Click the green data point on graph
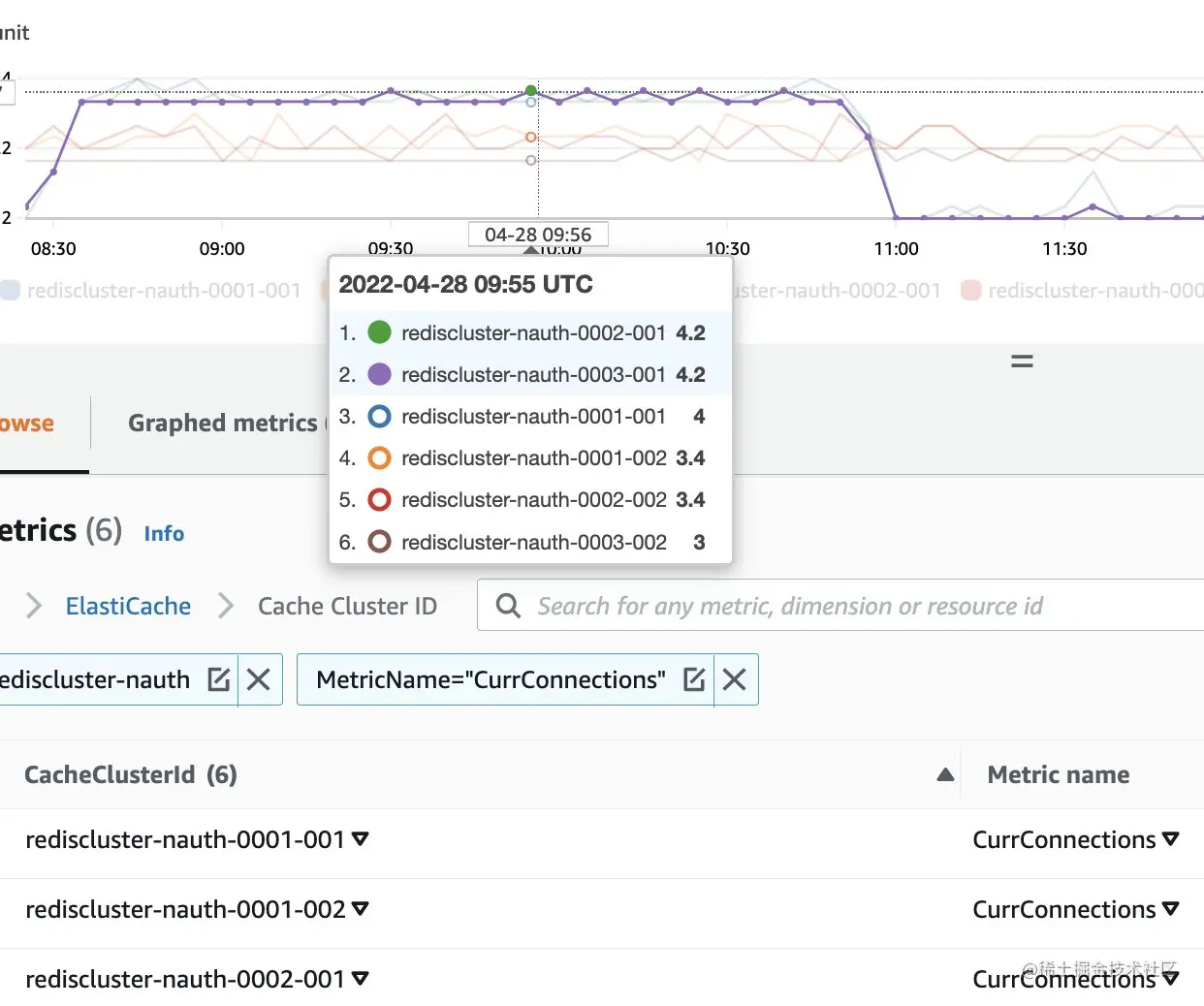 click(x=531, y=90)
